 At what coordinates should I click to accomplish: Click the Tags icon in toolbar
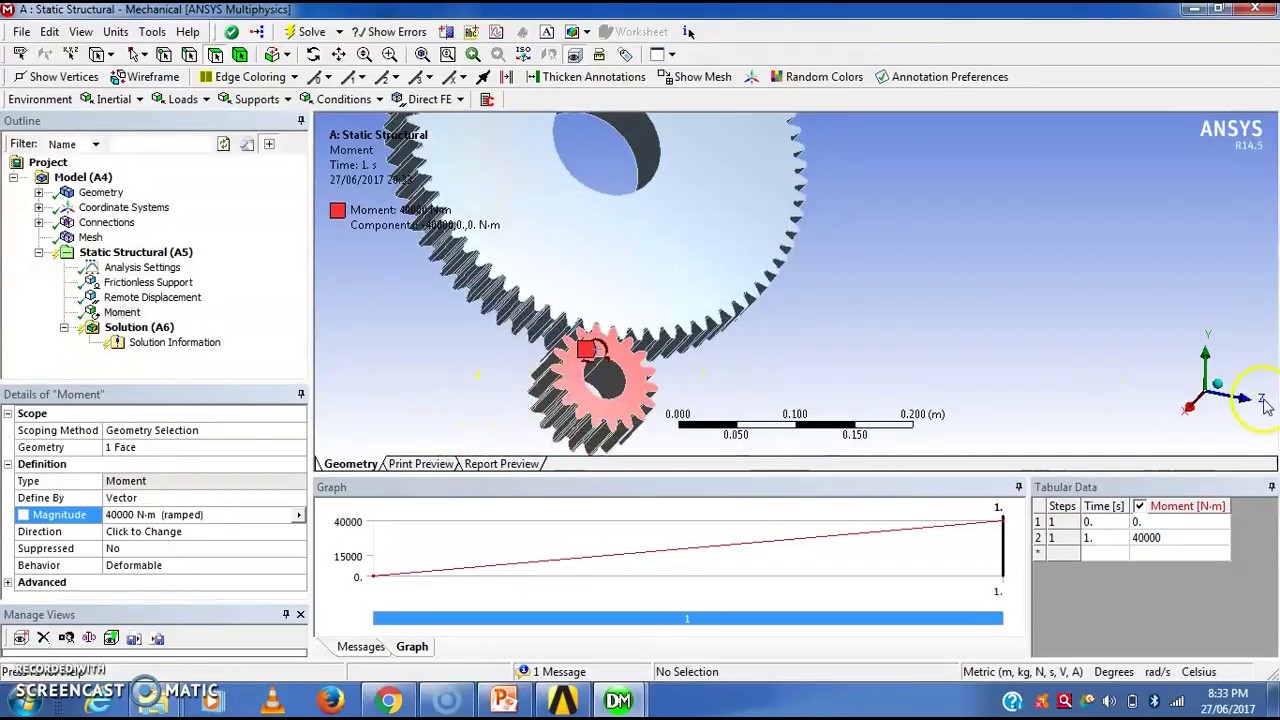(625, 54)
